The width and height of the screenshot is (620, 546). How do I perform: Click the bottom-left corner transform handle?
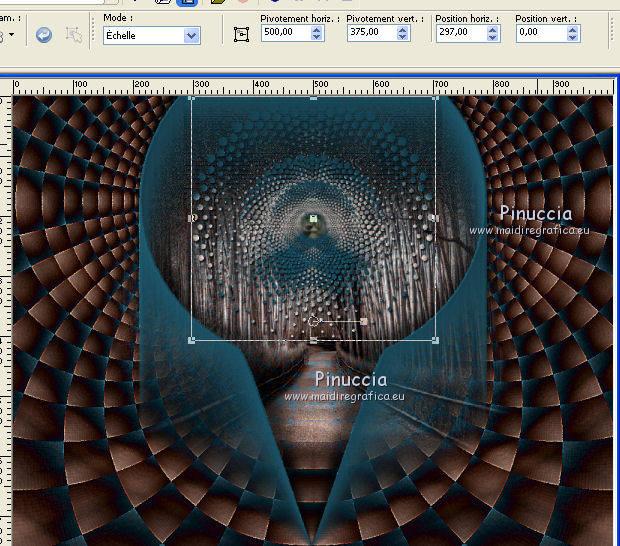point(191,340)
